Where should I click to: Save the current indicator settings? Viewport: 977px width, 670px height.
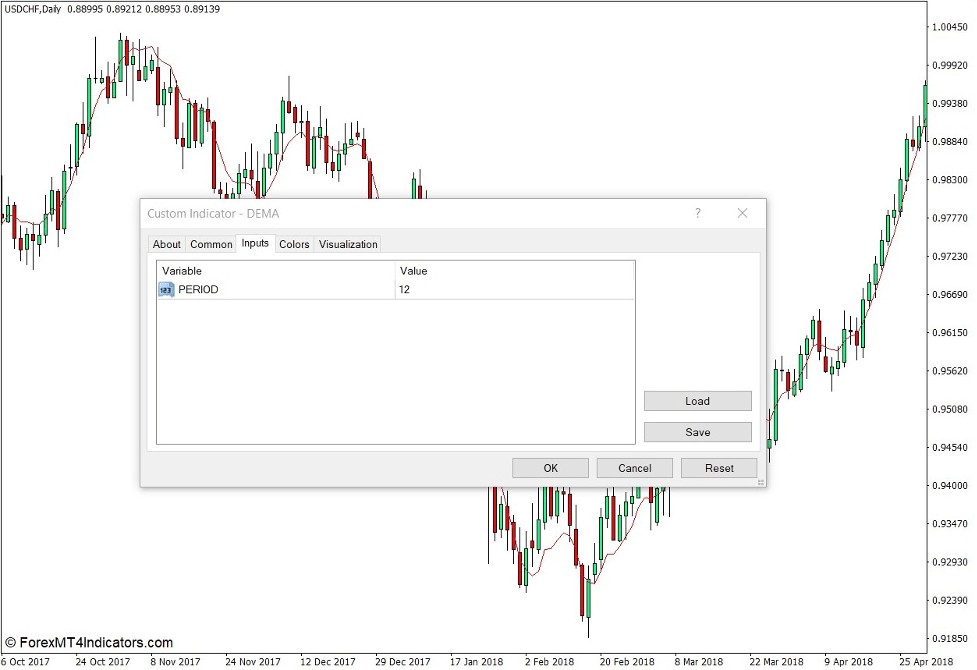tap(697, 431)
